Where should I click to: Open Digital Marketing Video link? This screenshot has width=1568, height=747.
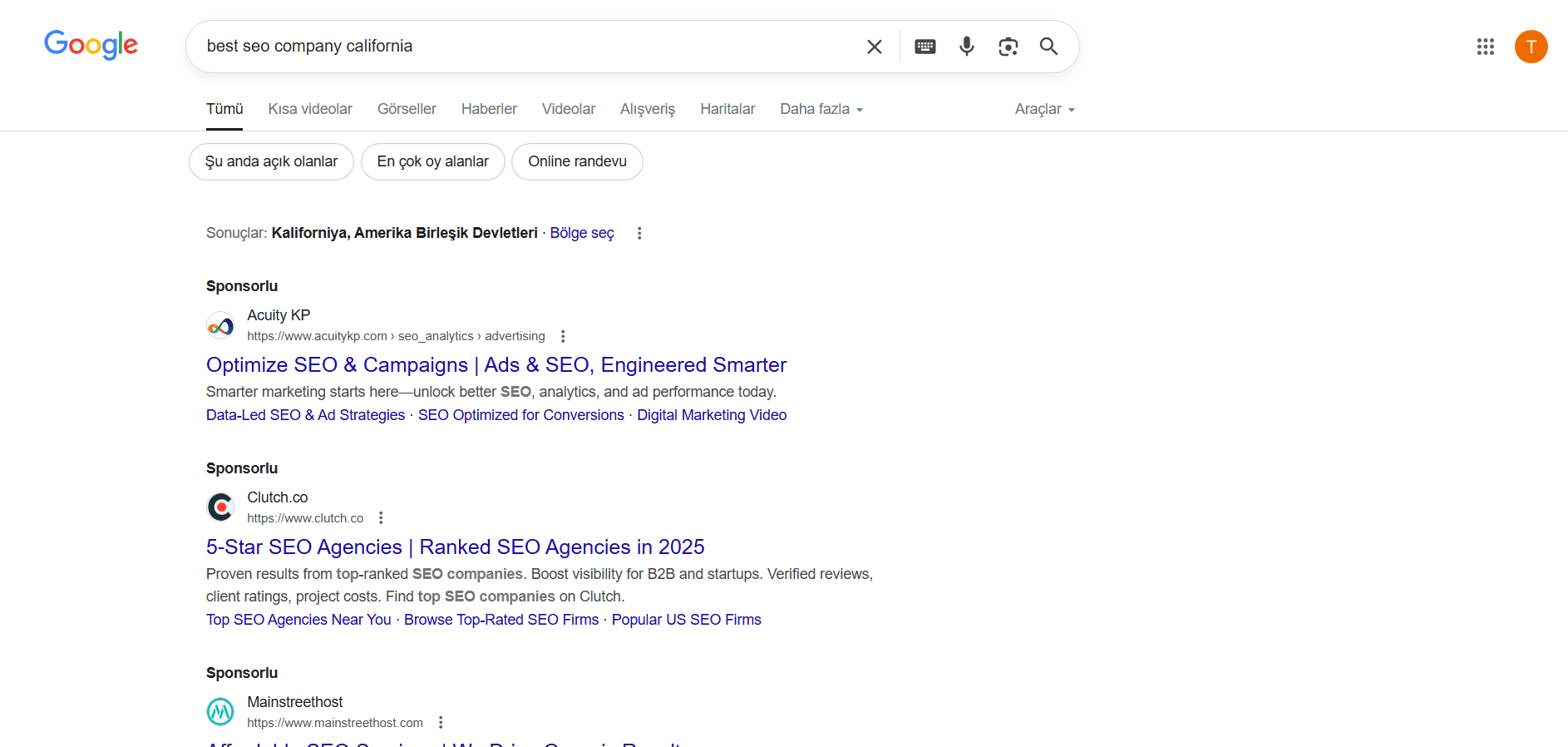click(x=712, y=415)
